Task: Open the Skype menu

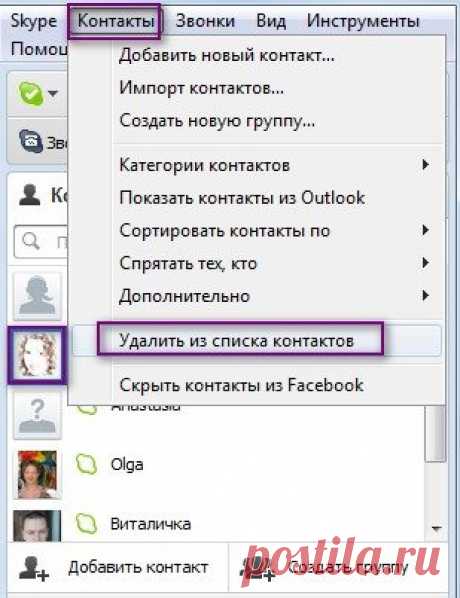Action: click(34, 21)
